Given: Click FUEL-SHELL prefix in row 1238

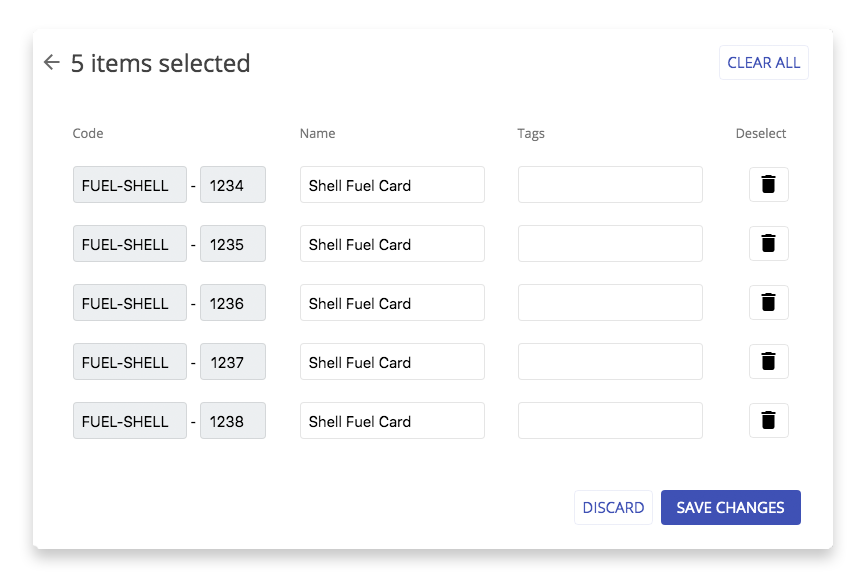Looking at the screenshot, I should 130,421.
